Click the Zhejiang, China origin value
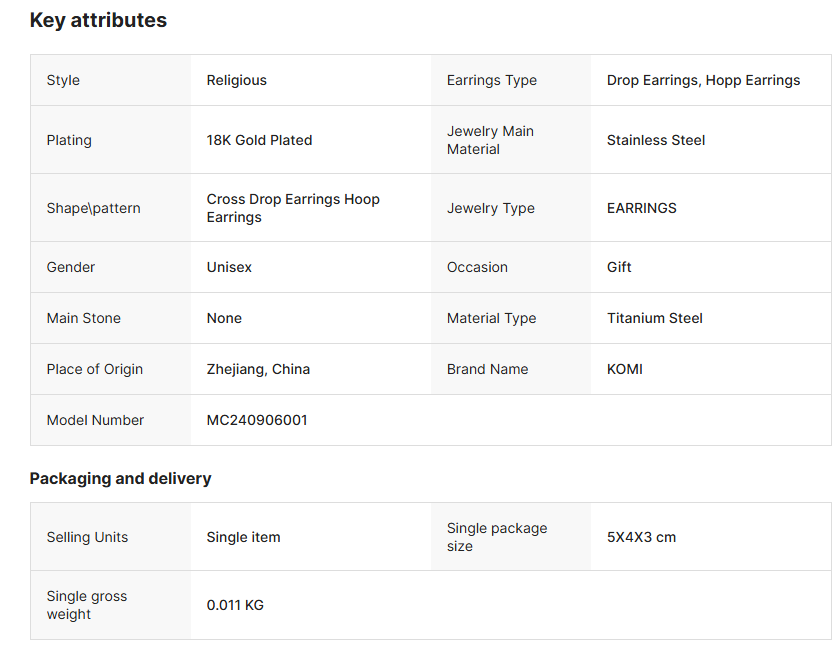 click(x=258, y=369)
